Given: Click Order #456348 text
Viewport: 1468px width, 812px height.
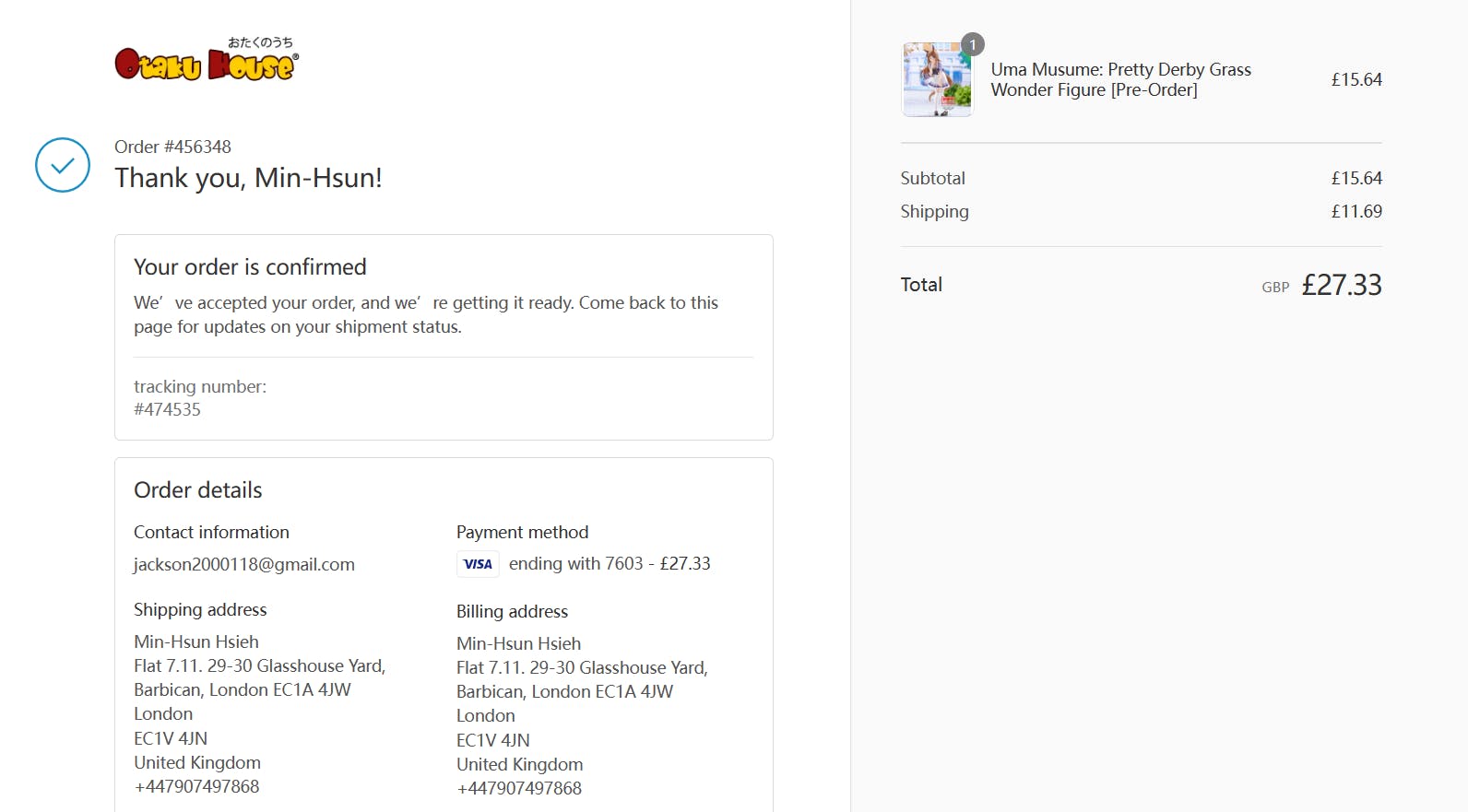Looking at the screenshot, I should [x=172, y=147].
